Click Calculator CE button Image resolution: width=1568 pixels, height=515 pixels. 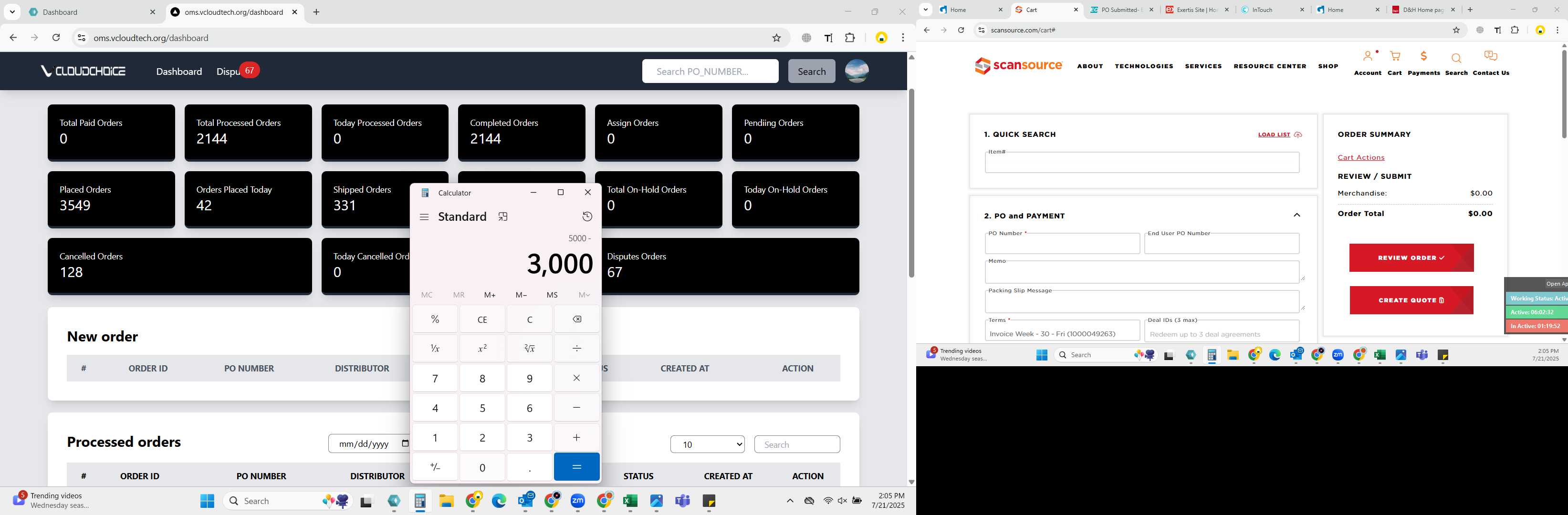coord(482,319)
